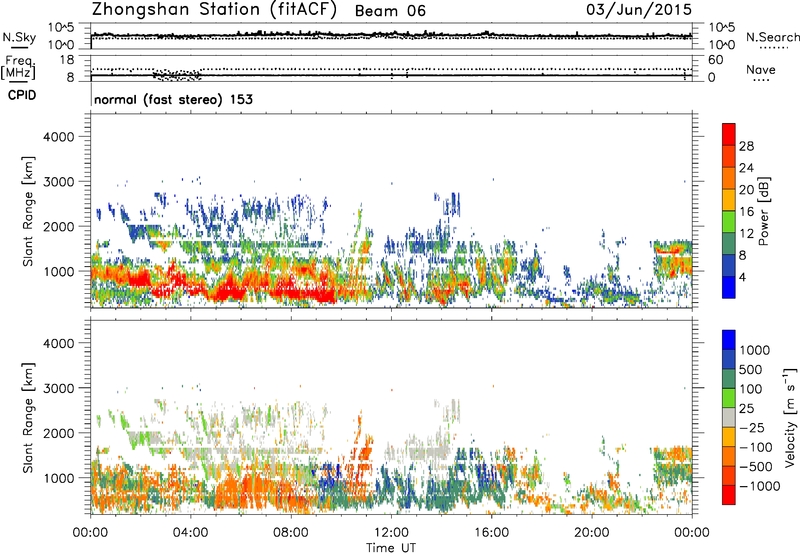Click the date '03/Jun/2015'
Screen dimensions: 800x554
(x=639, y=10)
